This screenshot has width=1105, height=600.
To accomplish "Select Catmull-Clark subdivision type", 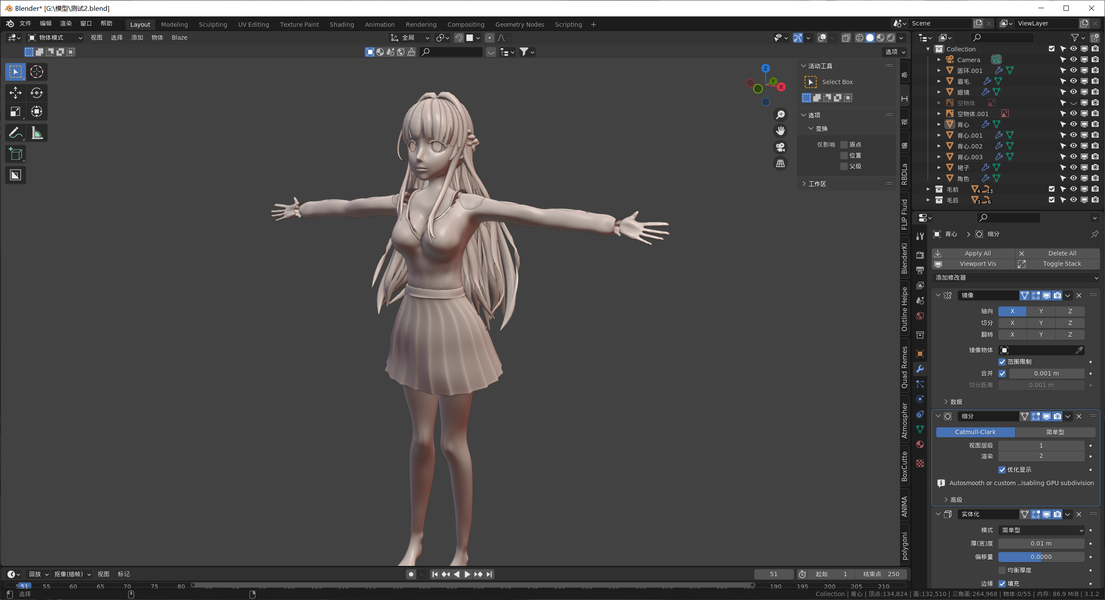I will [975, 432].
